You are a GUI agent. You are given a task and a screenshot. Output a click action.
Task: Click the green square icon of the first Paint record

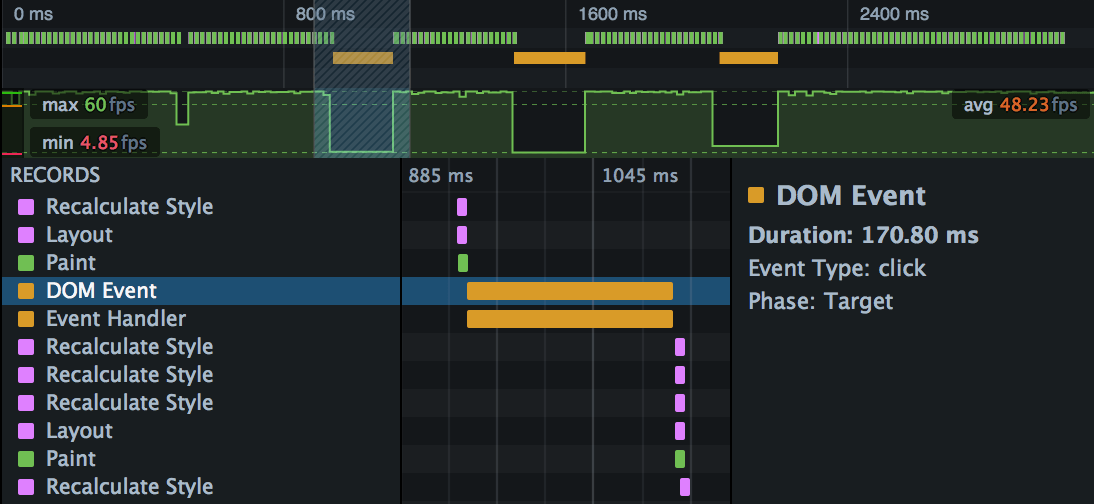pyautogui.click(x=26, y=263)
